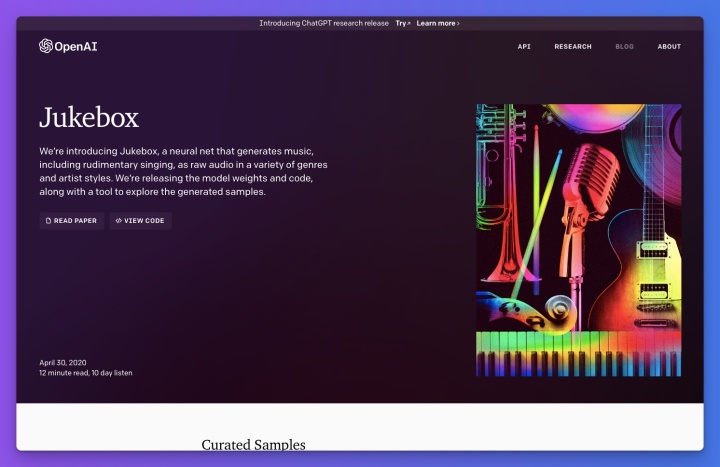Click the Jukebox instruments artwork
Viewport: 720px width, 467px height.
(x=579, y=240)
